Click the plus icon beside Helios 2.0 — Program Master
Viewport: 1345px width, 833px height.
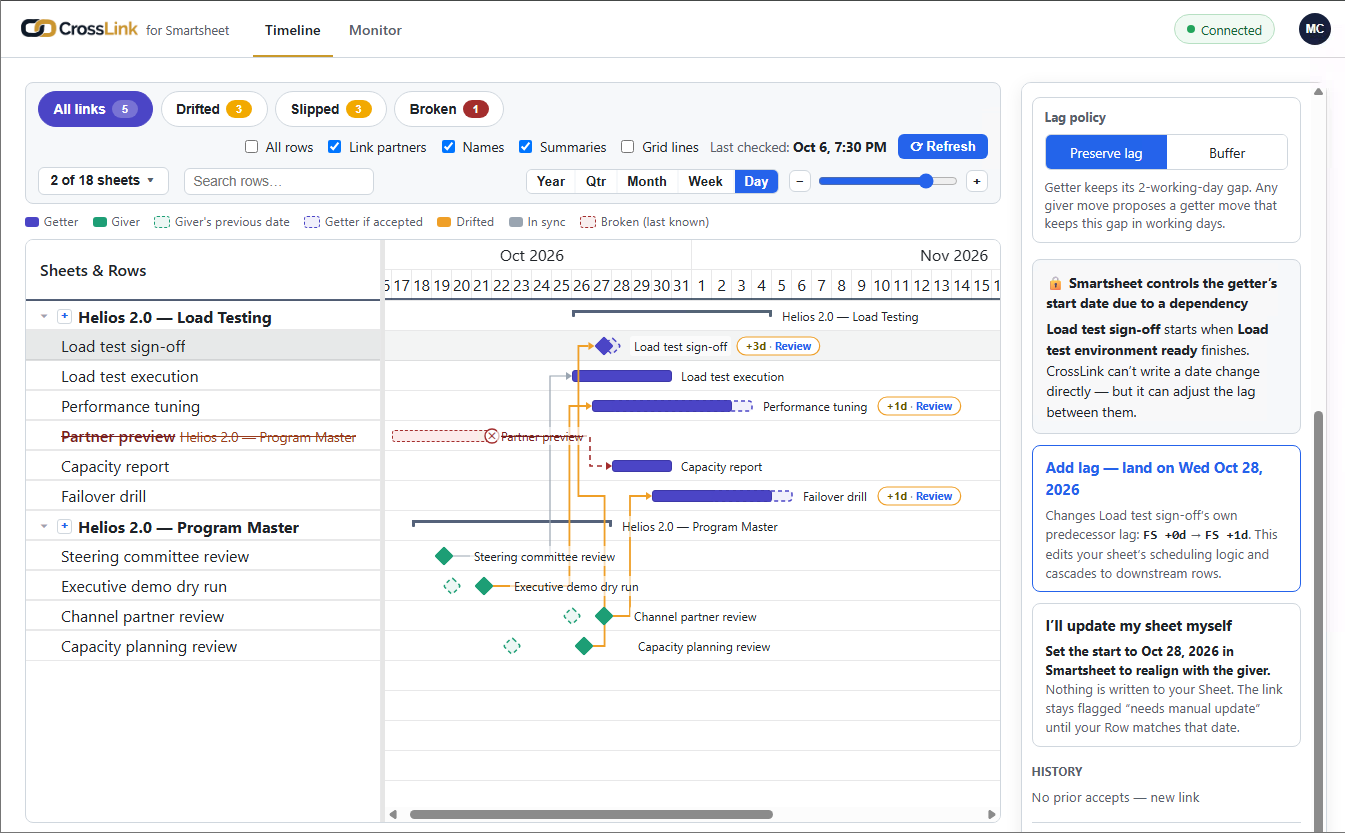coord(65,527)
